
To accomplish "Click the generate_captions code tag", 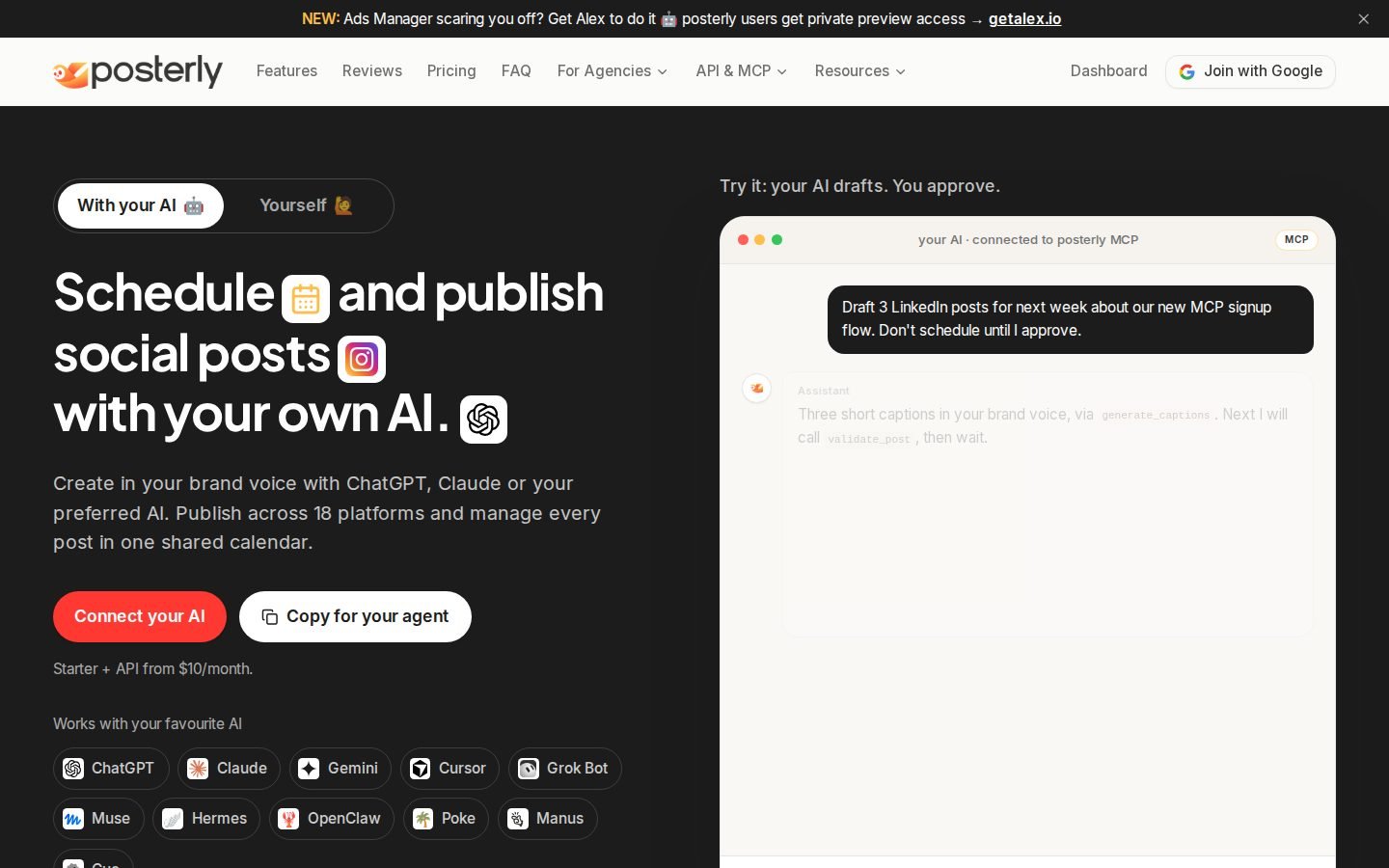I will coord(1156,416).
